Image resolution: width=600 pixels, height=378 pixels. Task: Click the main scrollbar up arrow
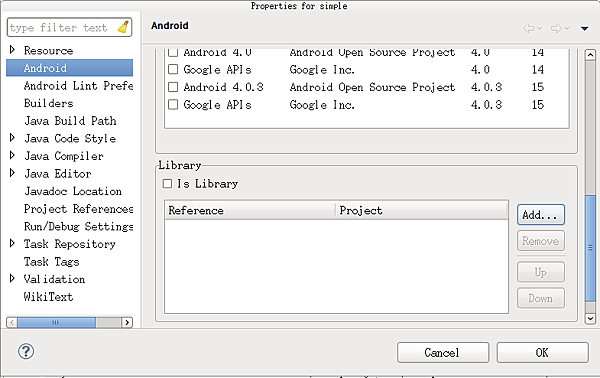click(590, 55)
